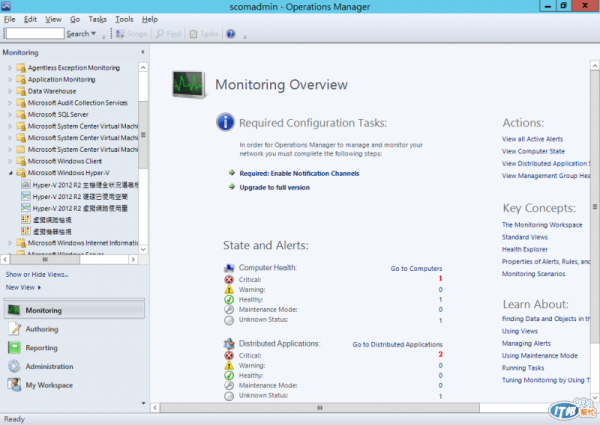The image size is (600, 425).
Task: Click Computer Health Critical red icon
Action: pos(229,280)
